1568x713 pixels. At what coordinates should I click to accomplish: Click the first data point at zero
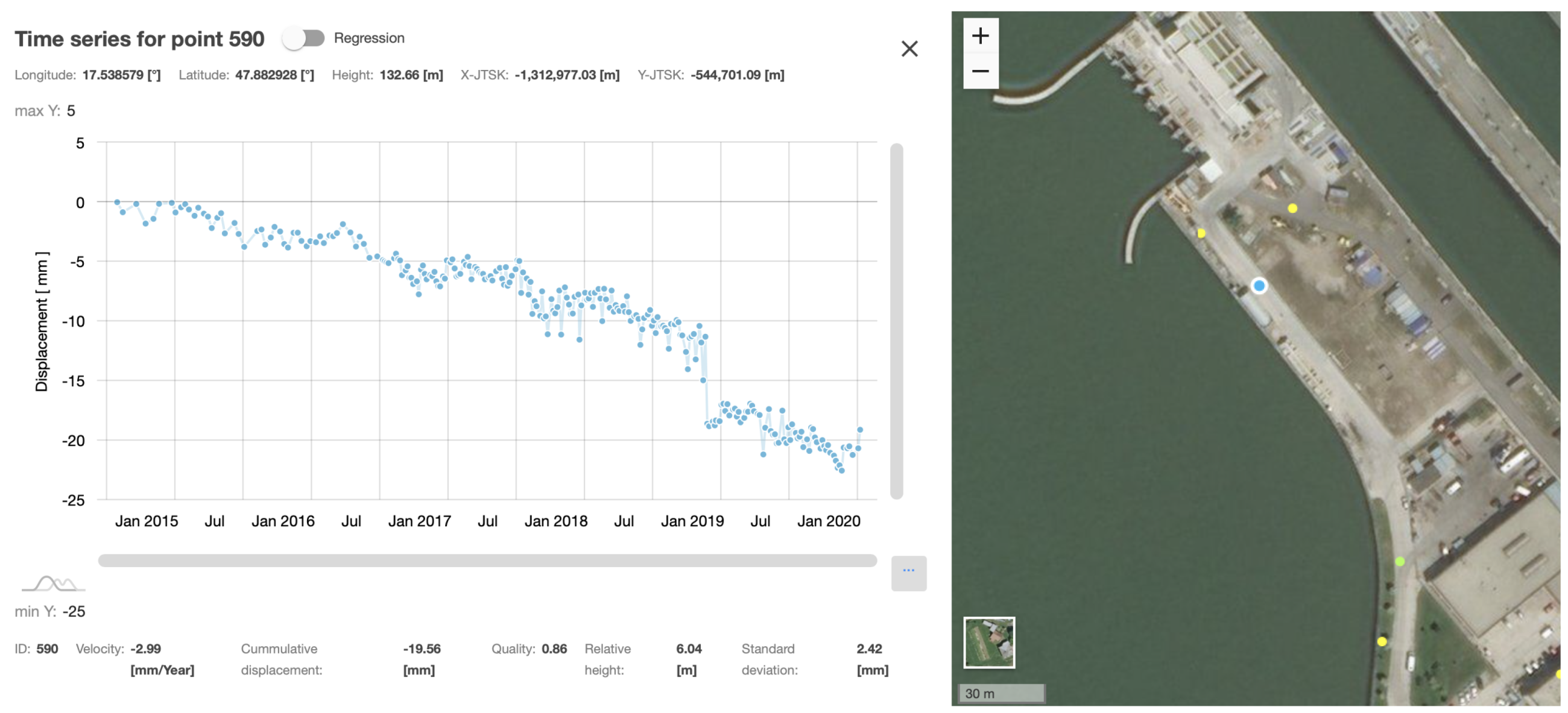(x=117, y=202)
